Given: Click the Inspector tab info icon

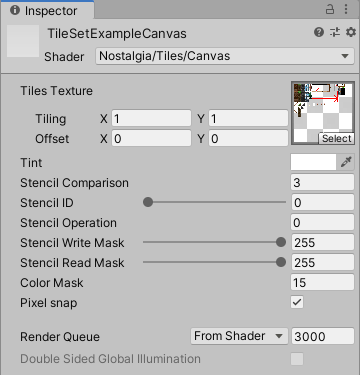Looking at the screenshot, I should pyautogui.click(x=15, y=10).
